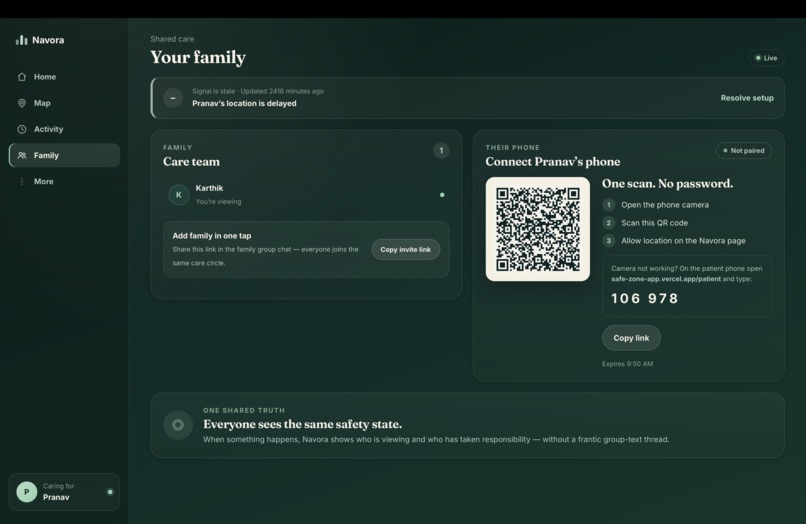Click Everyone sees the same safety state
The height and width of the screenshot is (524, 806).
(x=302, y=424)
